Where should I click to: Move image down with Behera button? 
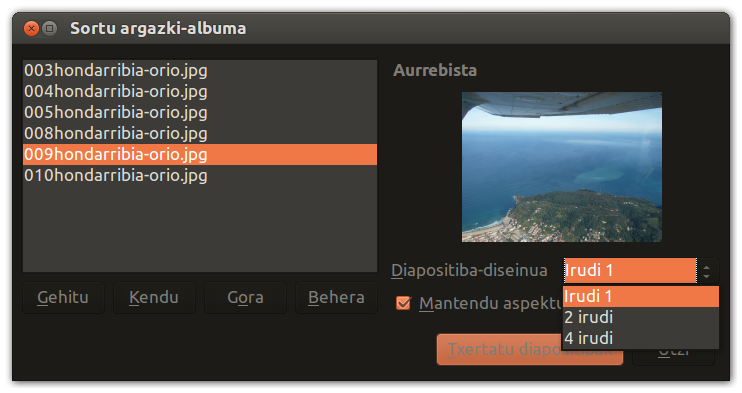point(336,297)
